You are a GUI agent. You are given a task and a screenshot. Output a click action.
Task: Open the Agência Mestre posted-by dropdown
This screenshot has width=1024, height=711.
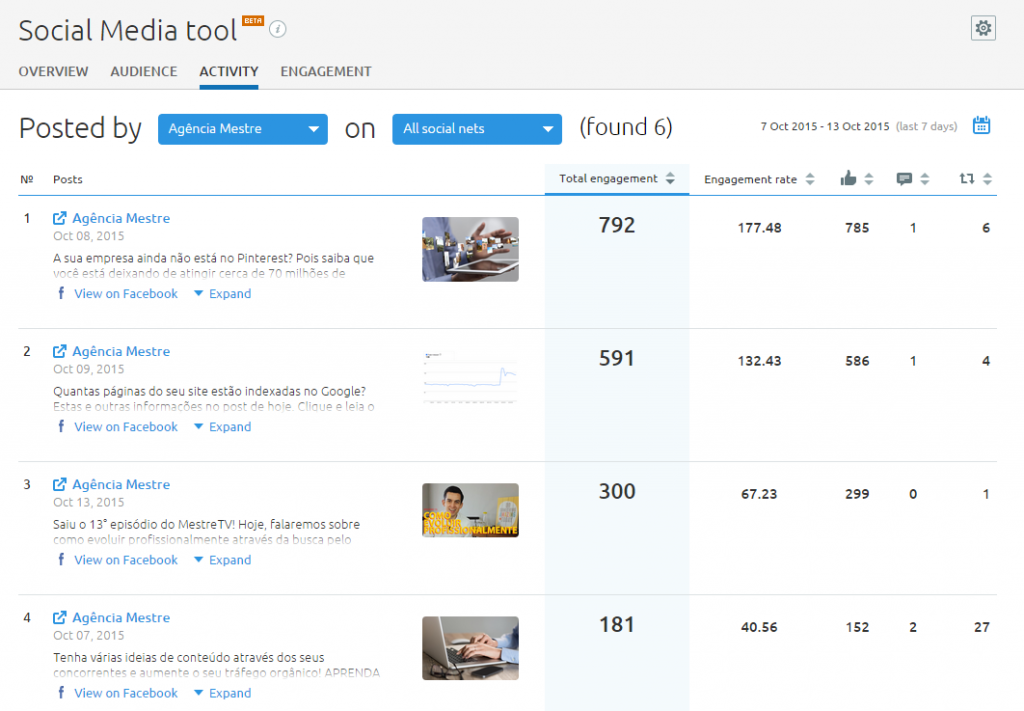tap(242, 129)
